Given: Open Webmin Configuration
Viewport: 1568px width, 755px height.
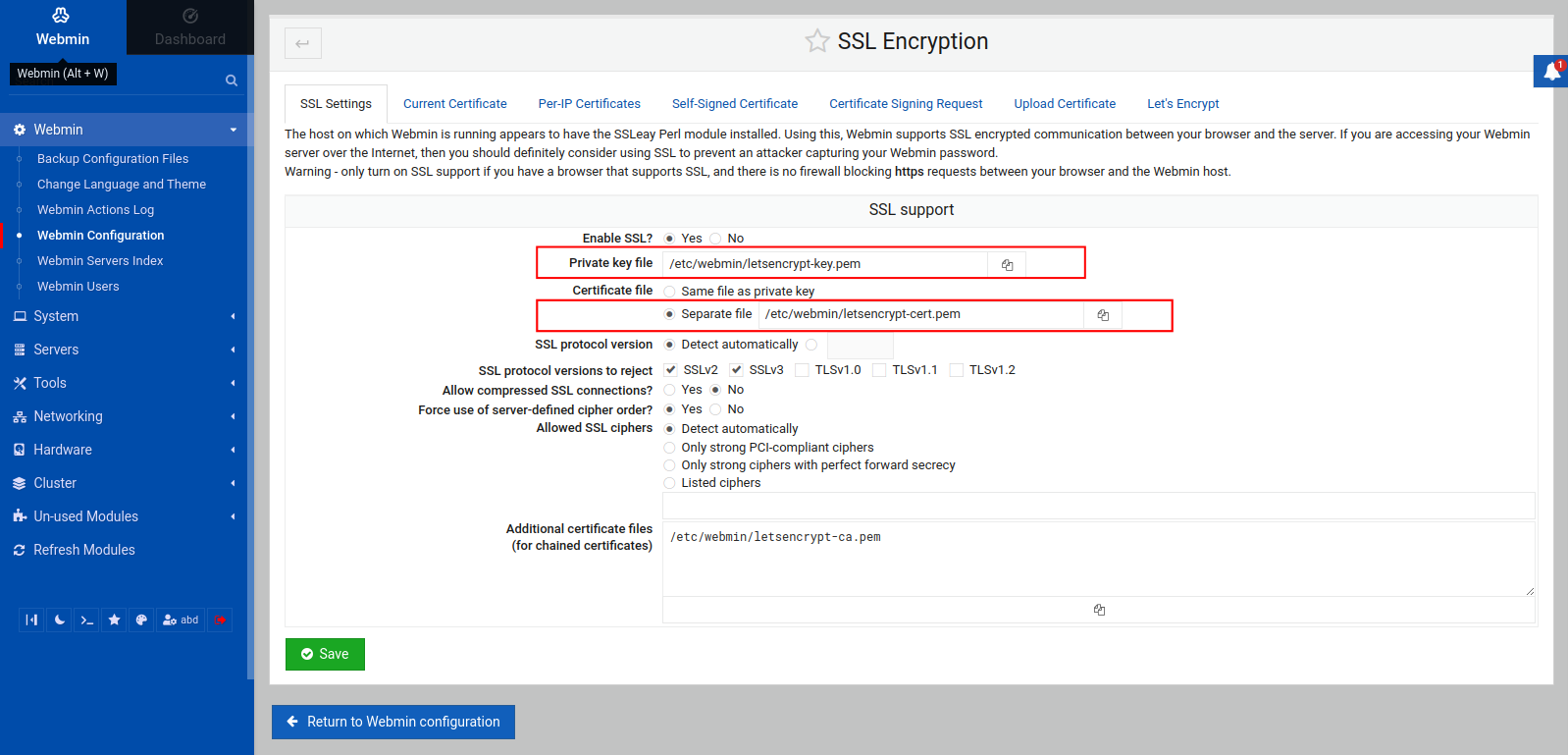Looking at the screenshot, I should [100, 236].
